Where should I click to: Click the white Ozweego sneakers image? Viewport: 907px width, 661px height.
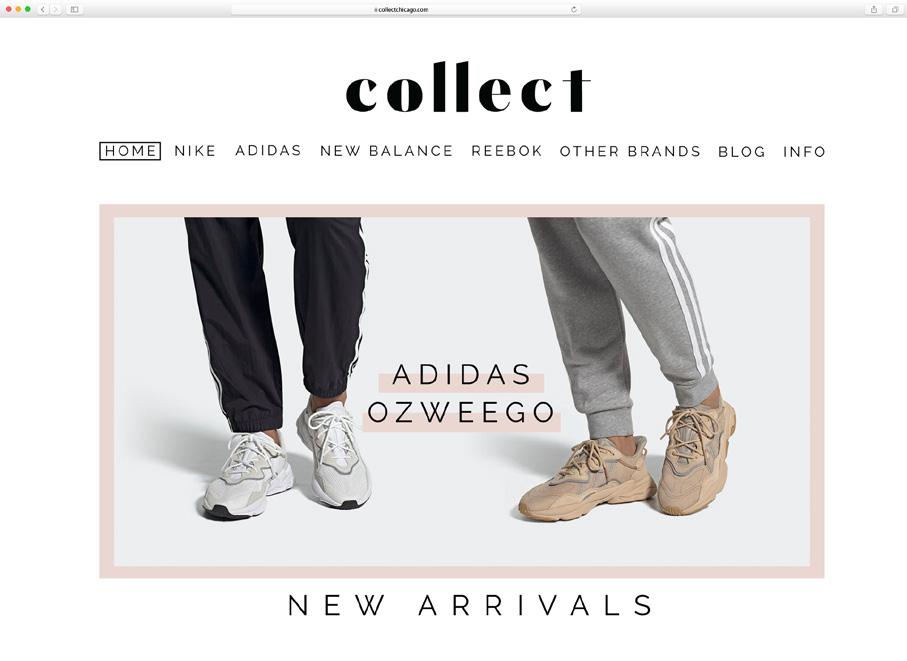click(287, 460)
